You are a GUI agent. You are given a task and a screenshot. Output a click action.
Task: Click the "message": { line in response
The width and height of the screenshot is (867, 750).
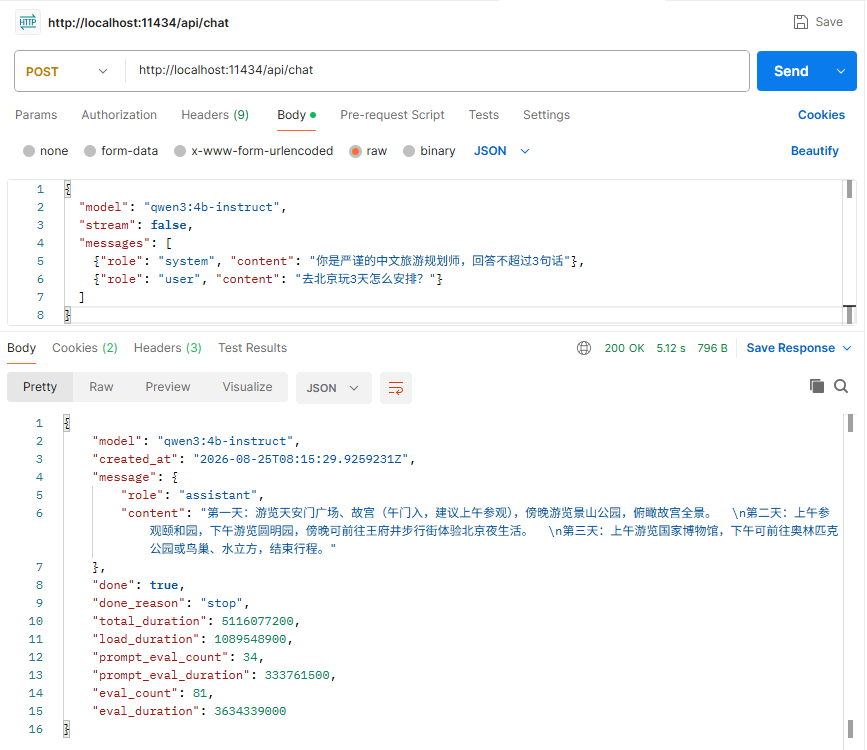coord(135,477)
